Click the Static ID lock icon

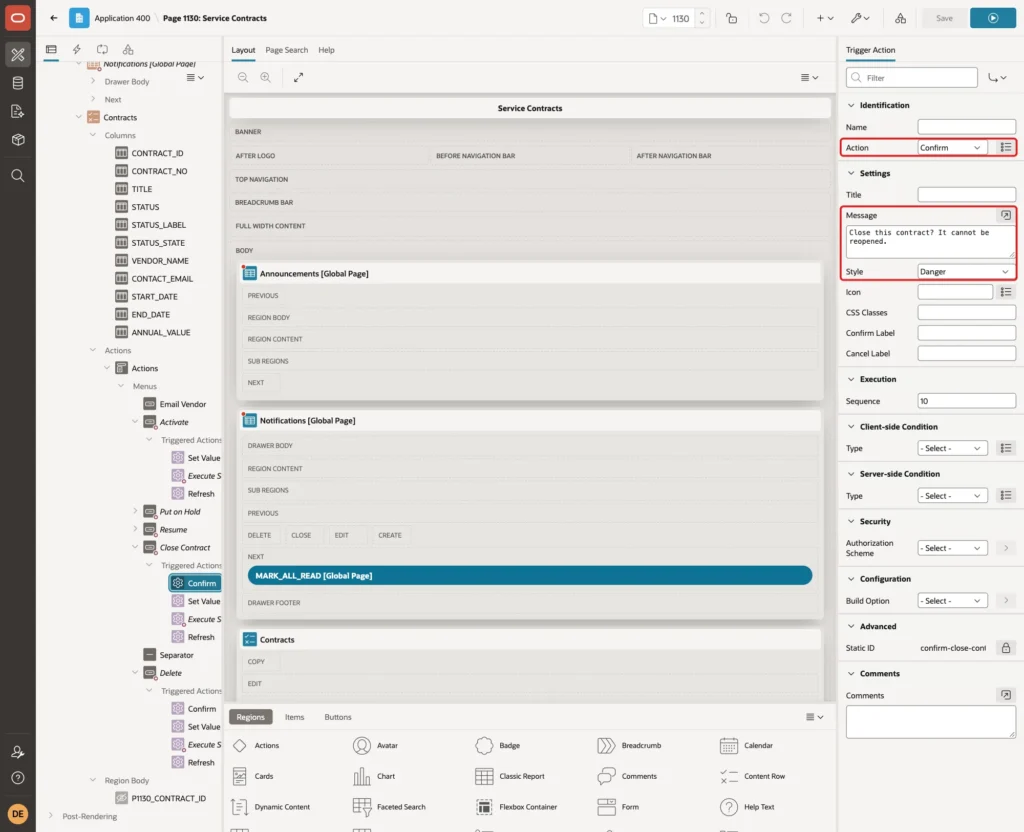pos(1006,648)
